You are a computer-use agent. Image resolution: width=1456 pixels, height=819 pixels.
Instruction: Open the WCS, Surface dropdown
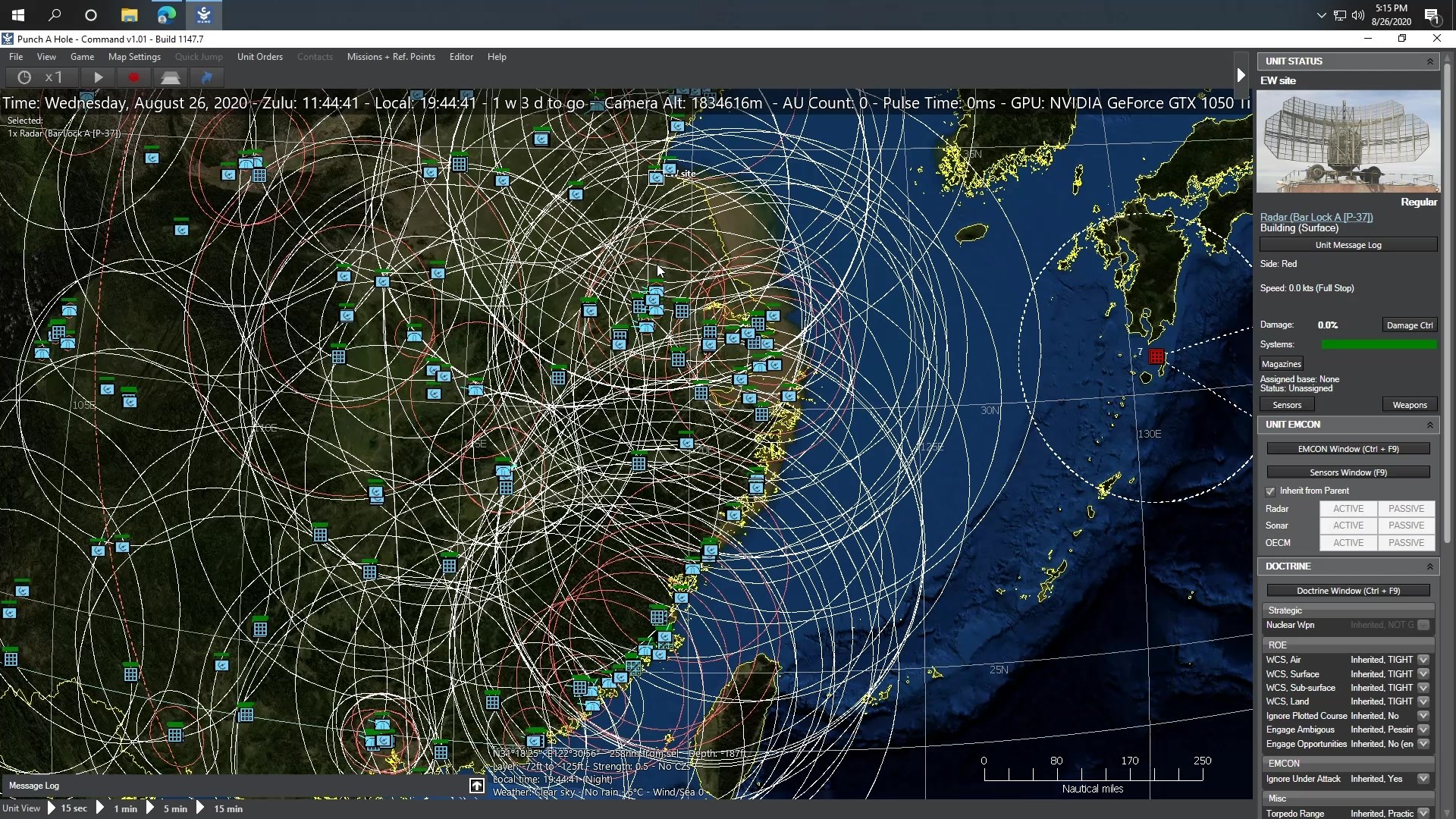point(1423,674)
